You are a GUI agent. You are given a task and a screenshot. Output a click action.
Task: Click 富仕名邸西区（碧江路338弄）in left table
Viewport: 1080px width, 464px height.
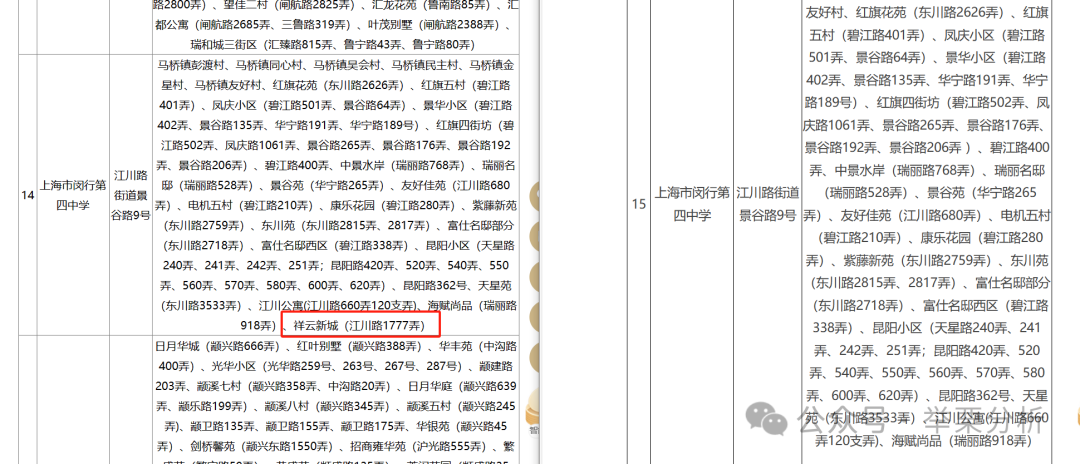334,246
